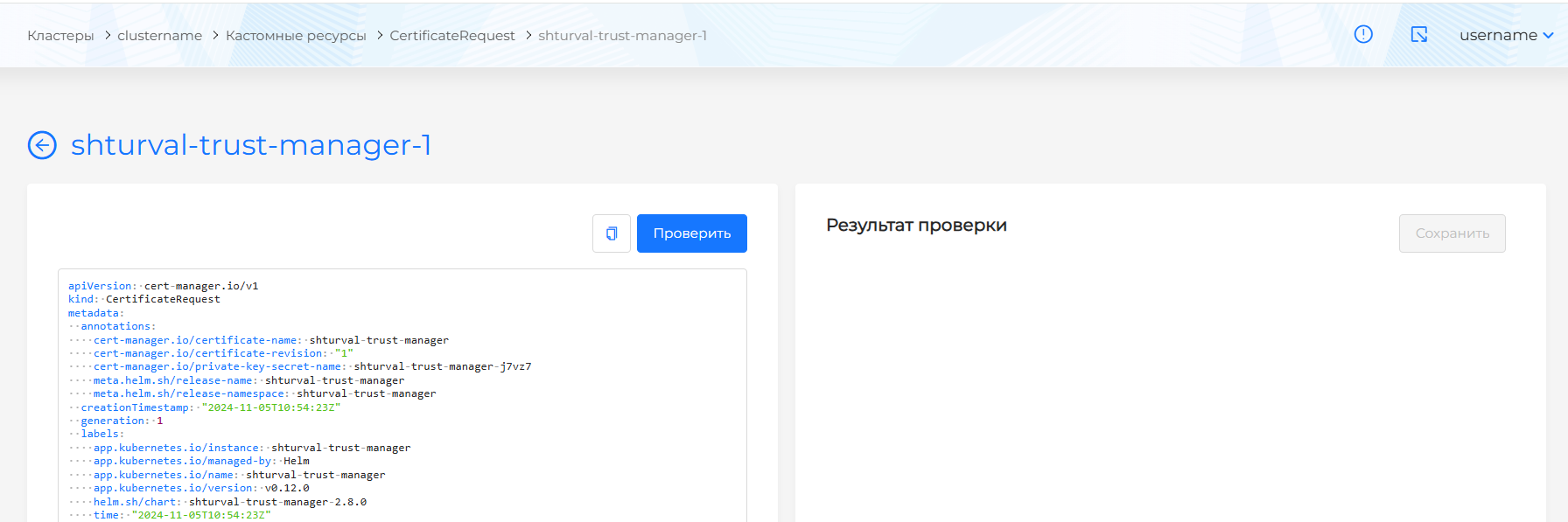Click the circled exclamation info icon in header
The height and width of the screenshot is (522, 1568).
[1363, 34]
